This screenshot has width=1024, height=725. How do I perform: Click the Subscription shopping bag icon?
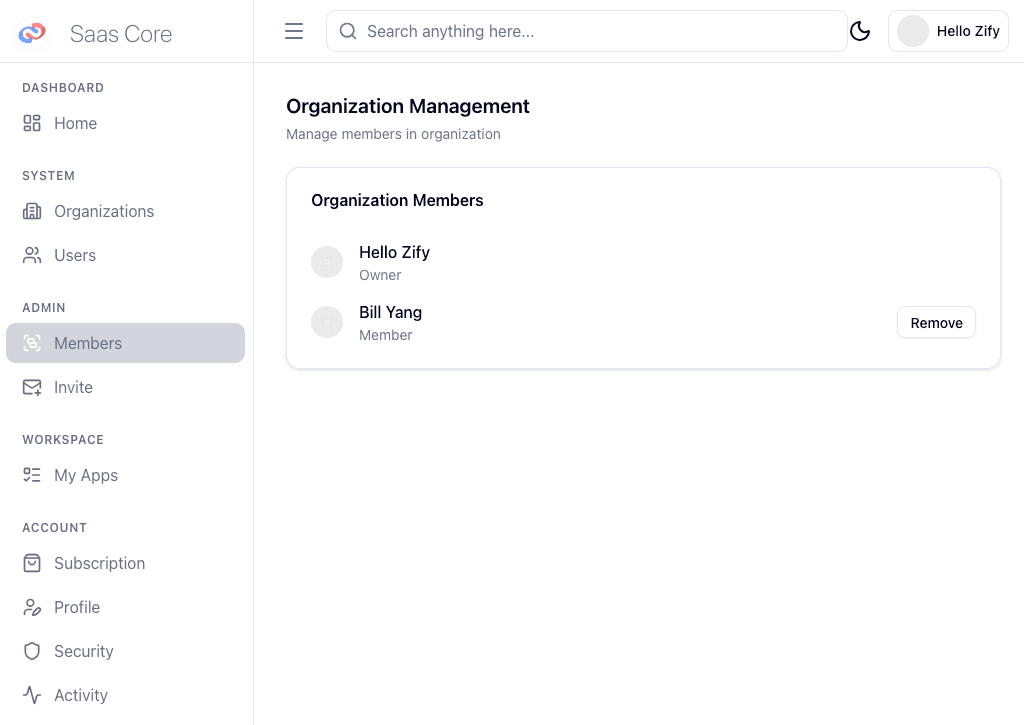click(32, 563)
